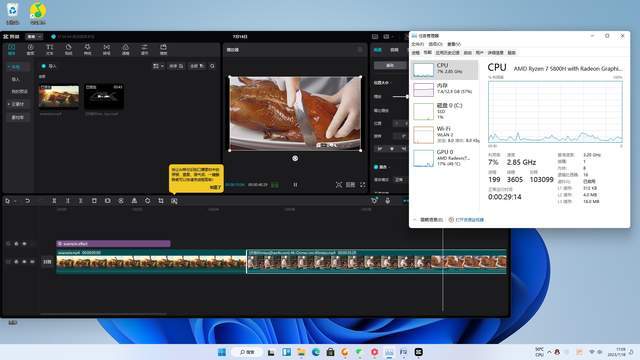Open the media filter 'All' dropdown
This screenshot has width=640, height=360.
[x=197, y=66]
